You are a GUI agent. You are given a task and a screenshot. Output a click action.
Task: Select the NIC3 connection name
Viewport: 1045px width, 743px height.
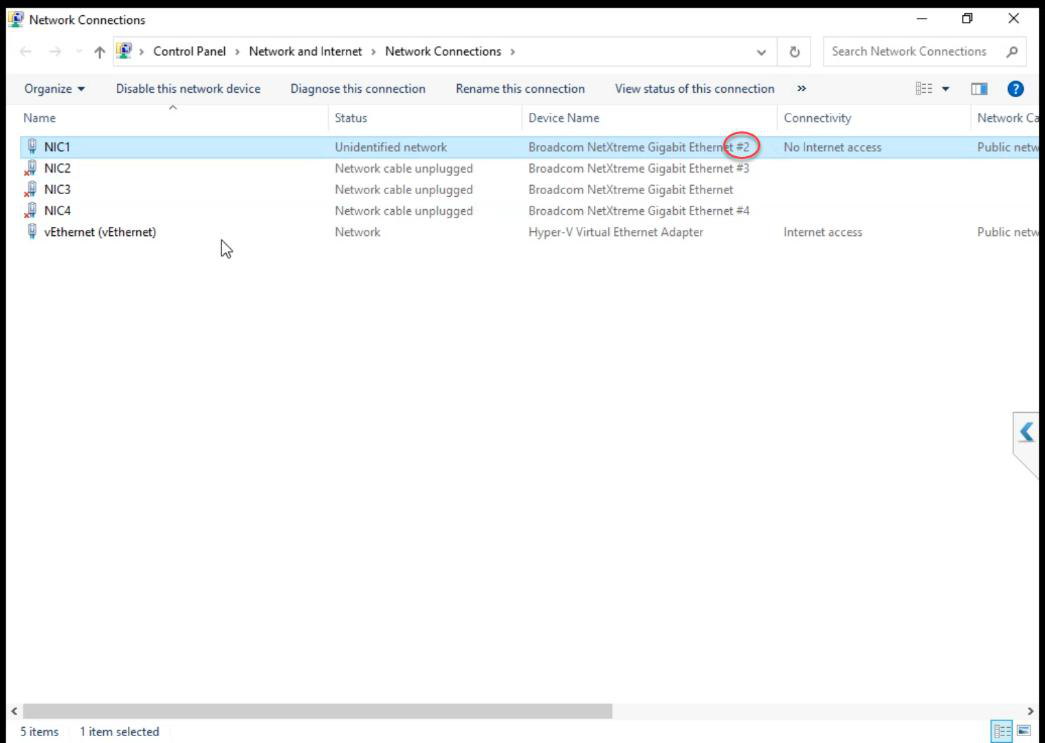tap(57, 189)
